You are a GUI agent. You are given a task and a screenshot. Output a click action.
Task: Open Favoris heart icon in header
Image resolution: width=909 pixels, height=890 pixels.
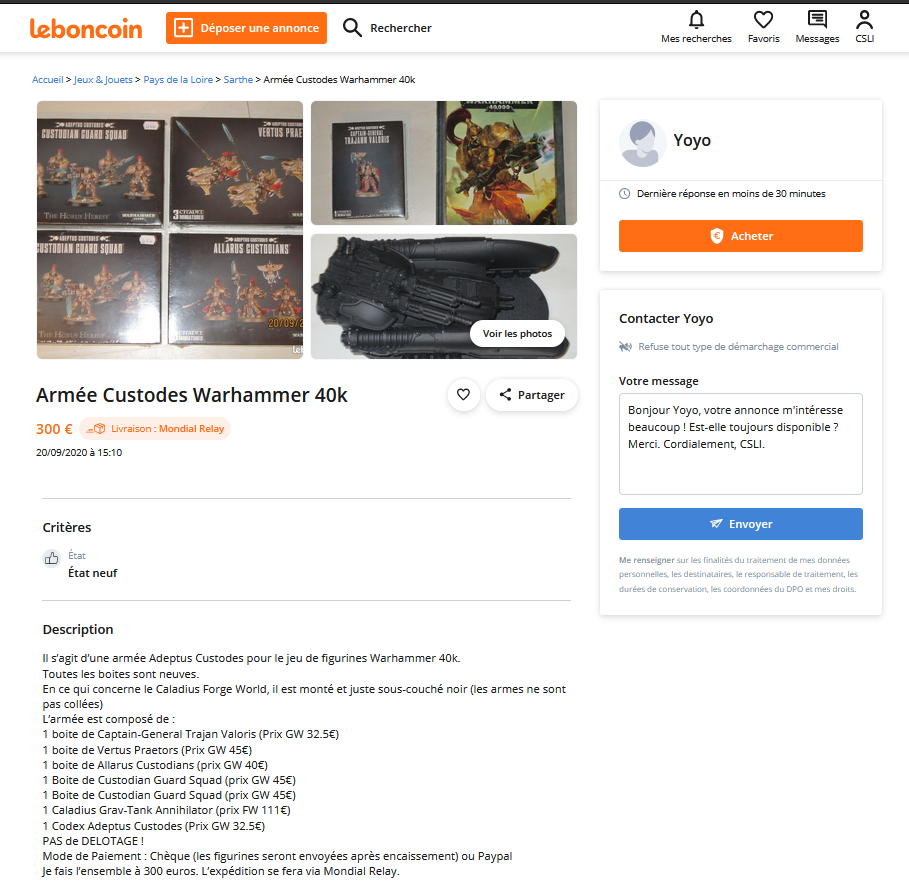(763, 20)
